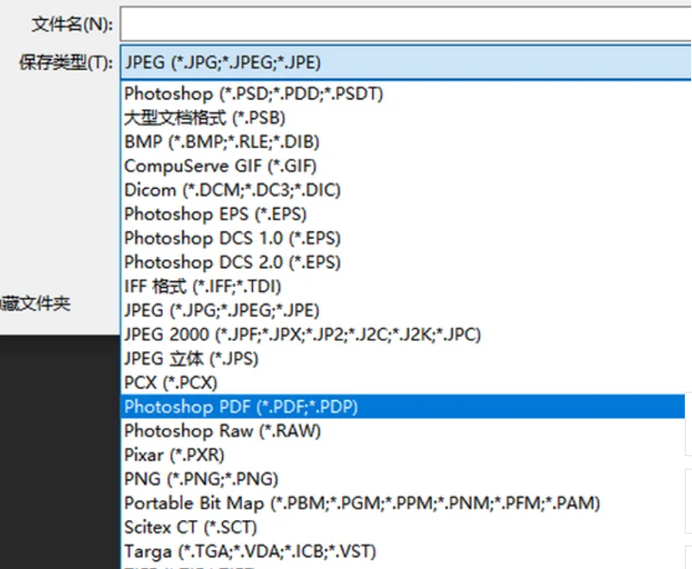Open the save type combo box
Screen dimensions: 692x569
(400, 62)
